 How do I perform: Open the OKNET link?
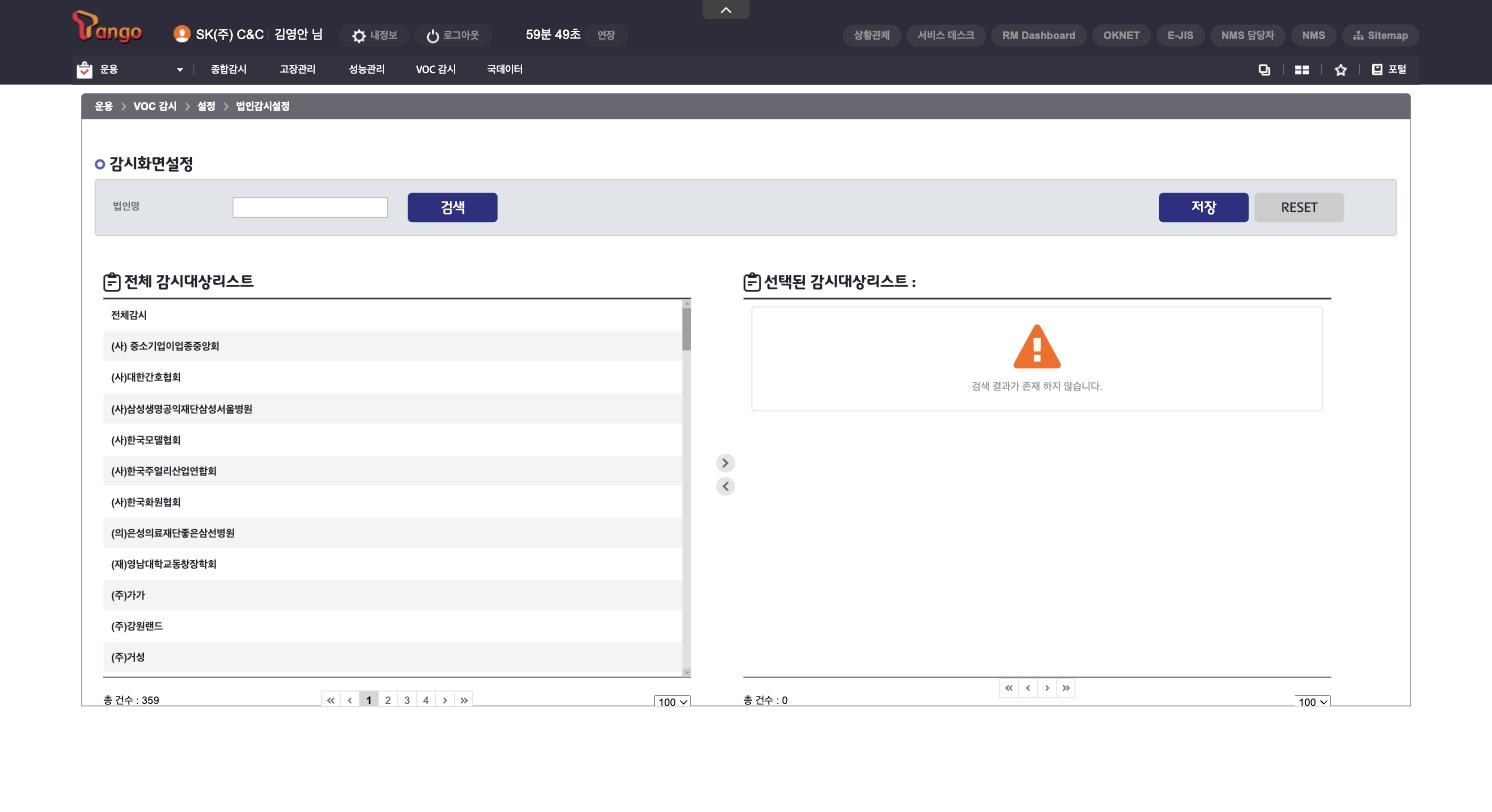click(x=1121, y=35)
